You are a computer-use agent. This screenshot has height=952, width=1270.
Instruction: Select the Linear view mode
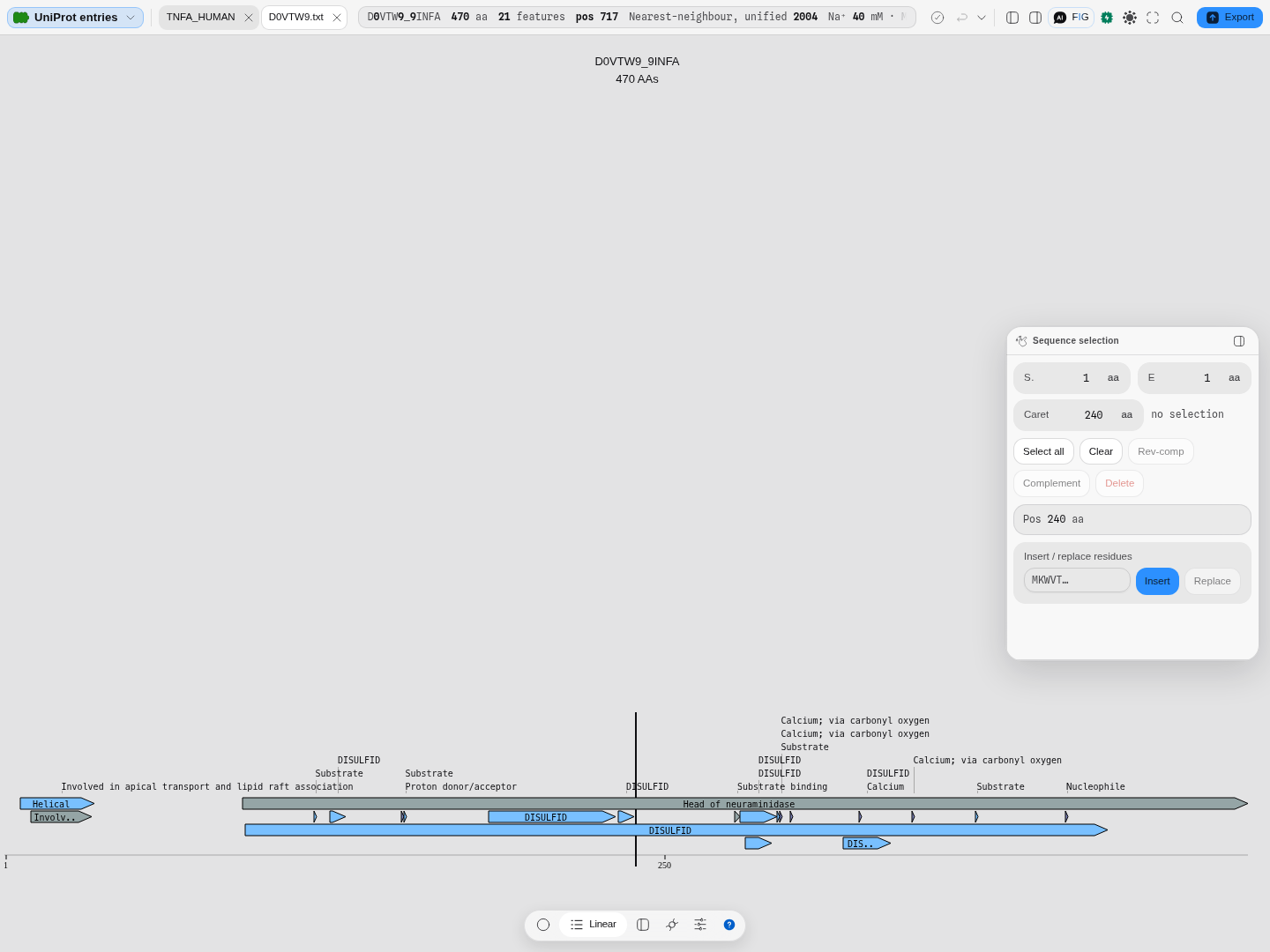594,925
